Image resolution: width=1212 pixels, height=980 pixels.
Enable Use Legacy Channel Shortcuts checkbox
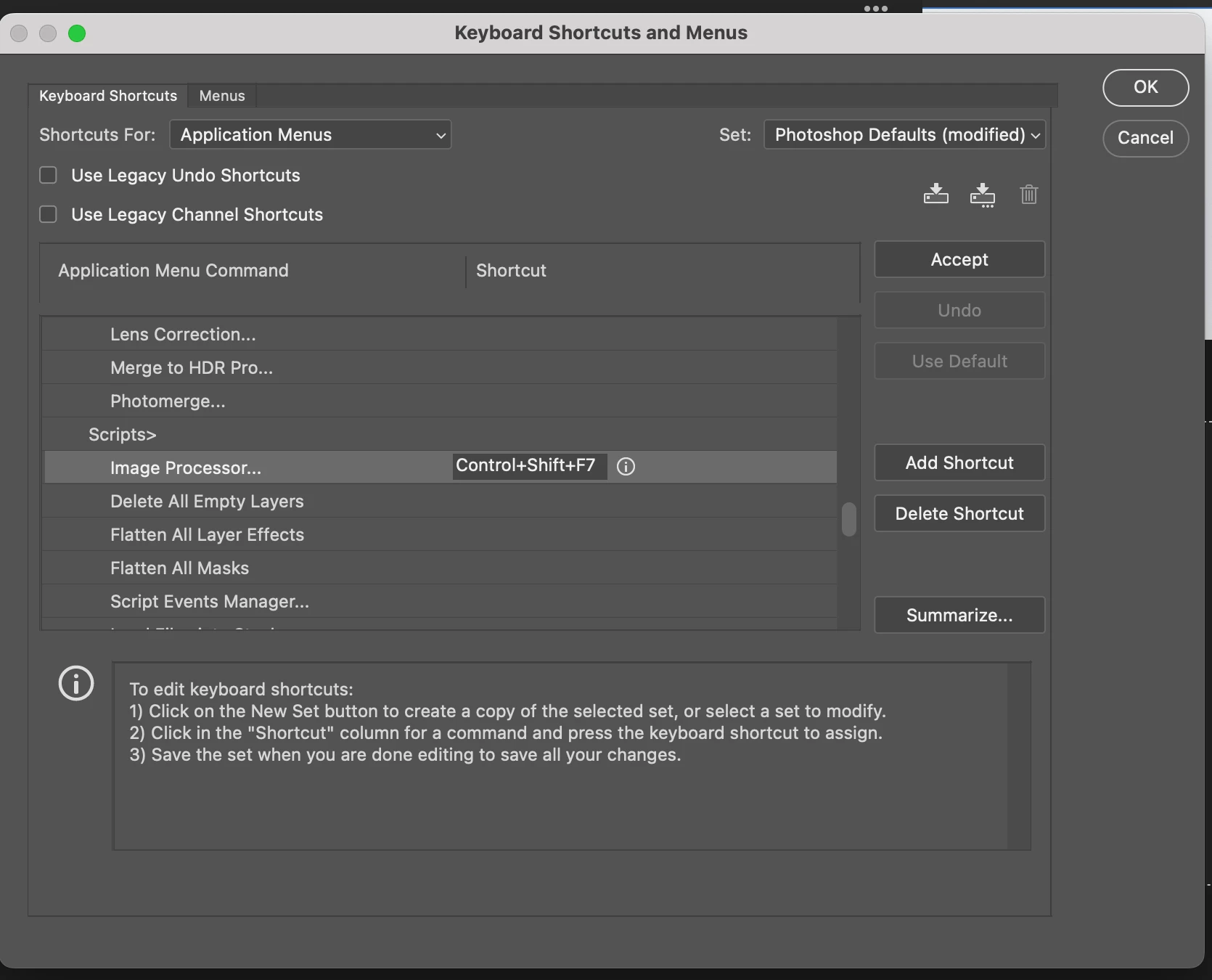pos(48,214)
